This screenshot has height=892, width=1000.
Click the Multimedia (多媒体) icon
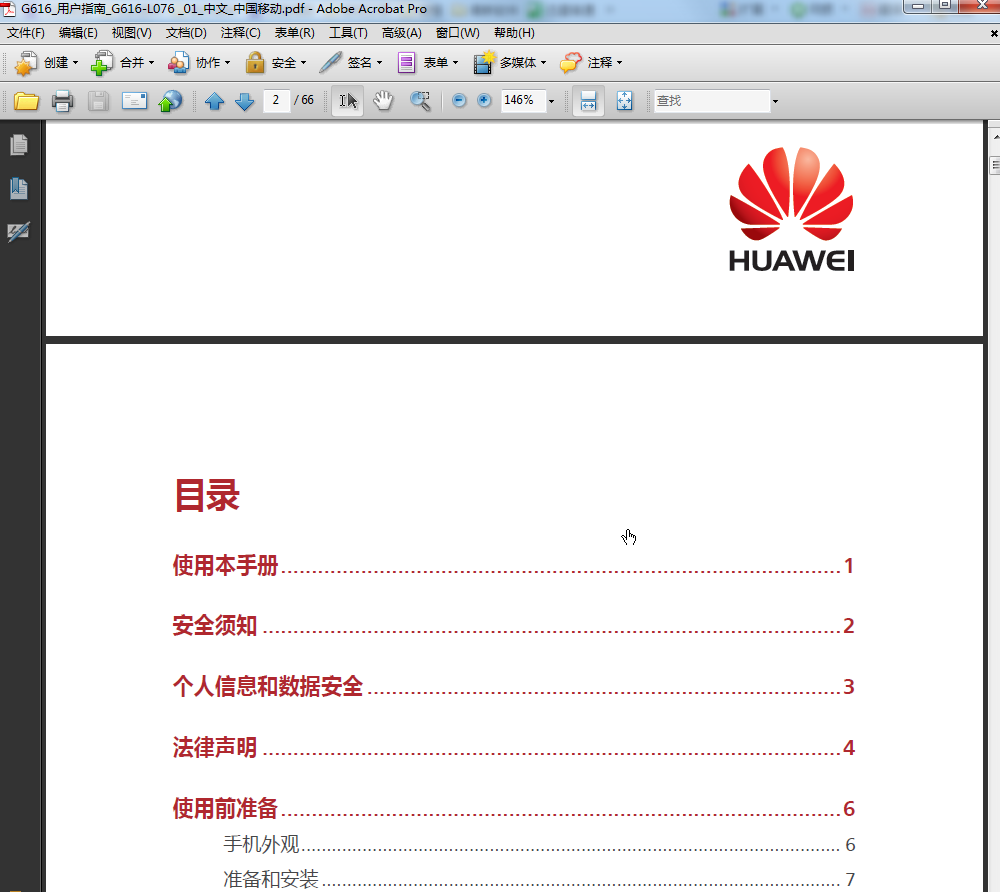[484, 62]
